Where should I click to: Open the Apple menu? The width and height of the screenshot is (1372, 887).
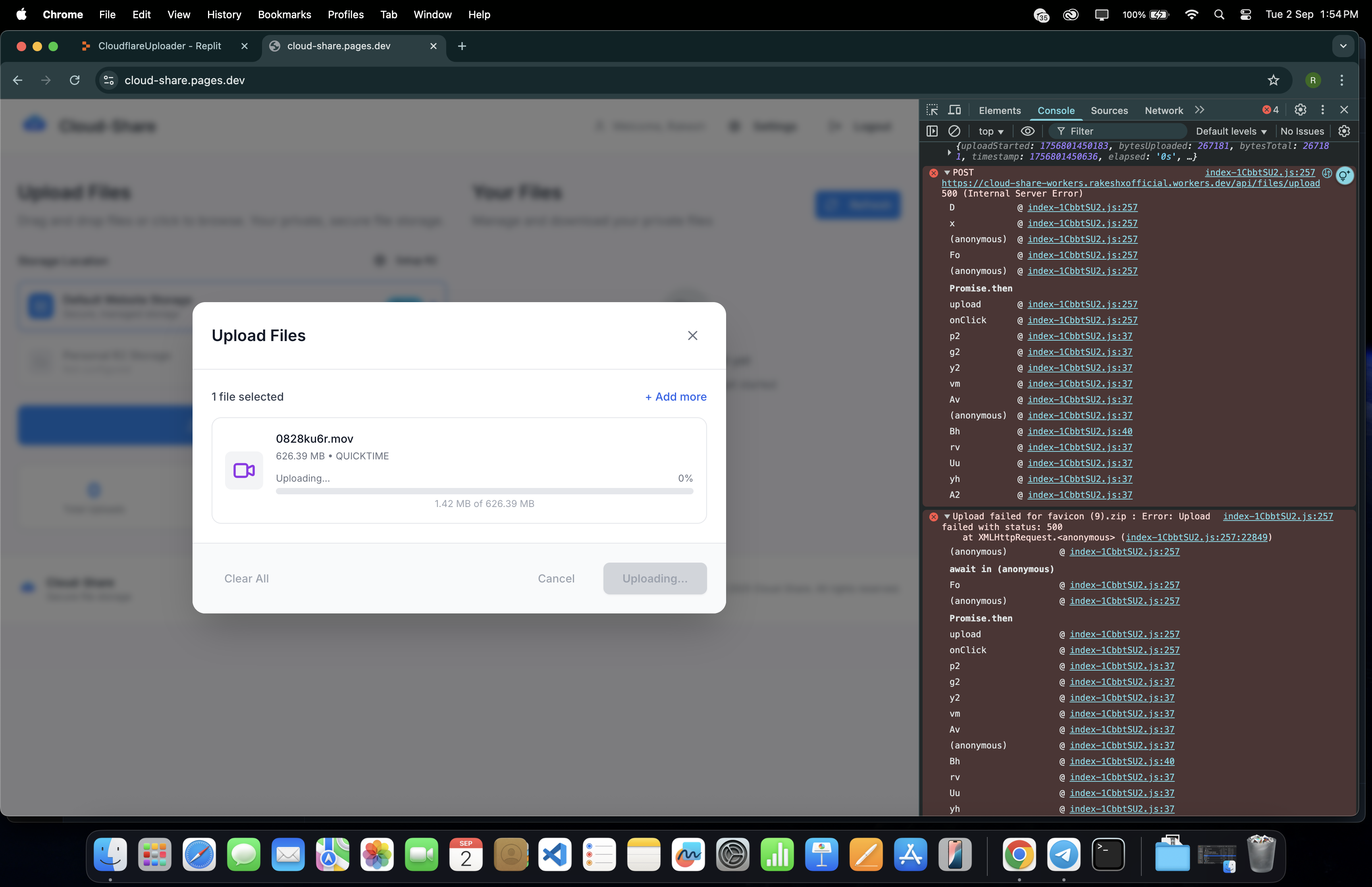[x=21, y=14]
